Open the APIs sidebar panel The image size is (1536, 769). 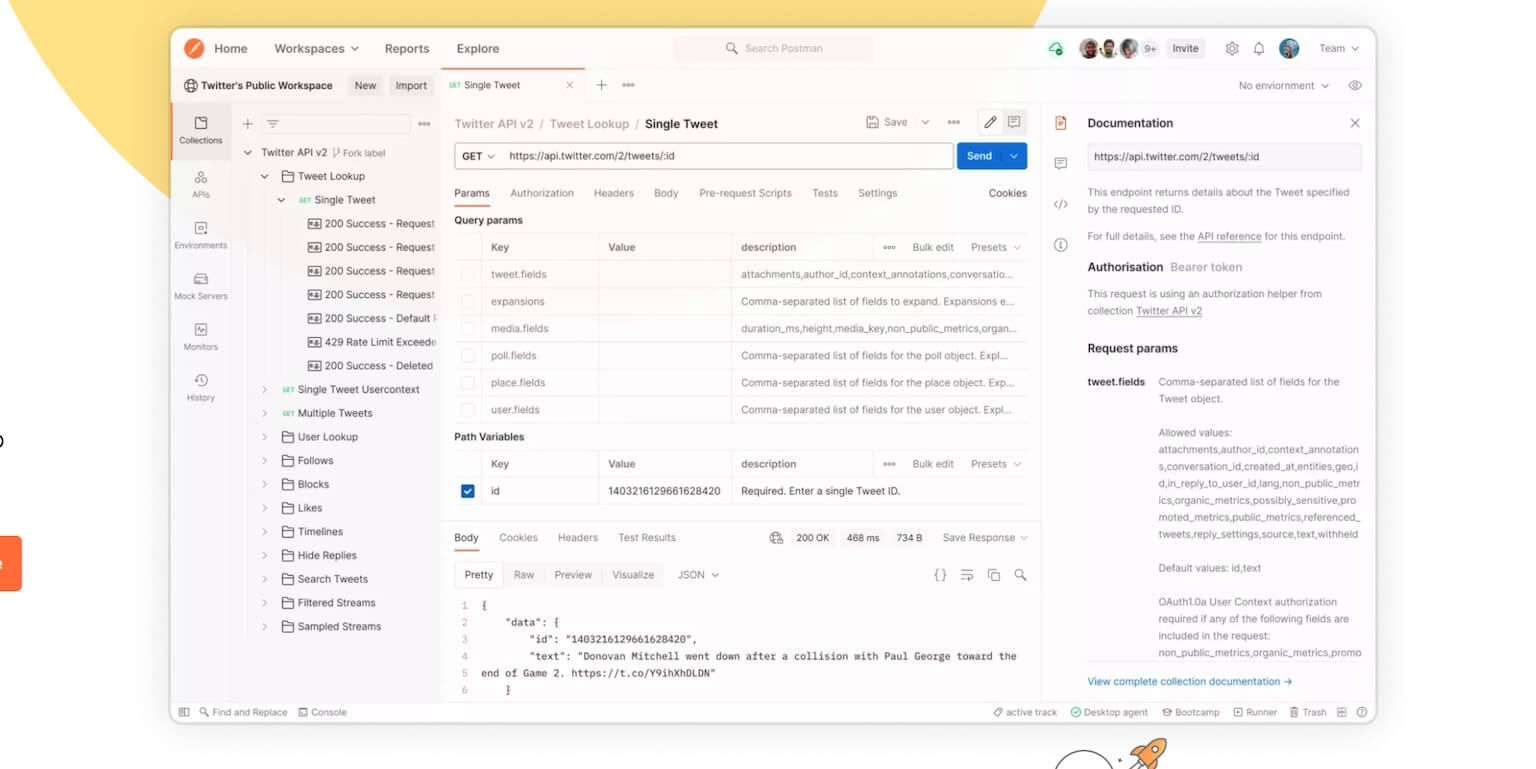coord(201,183)
